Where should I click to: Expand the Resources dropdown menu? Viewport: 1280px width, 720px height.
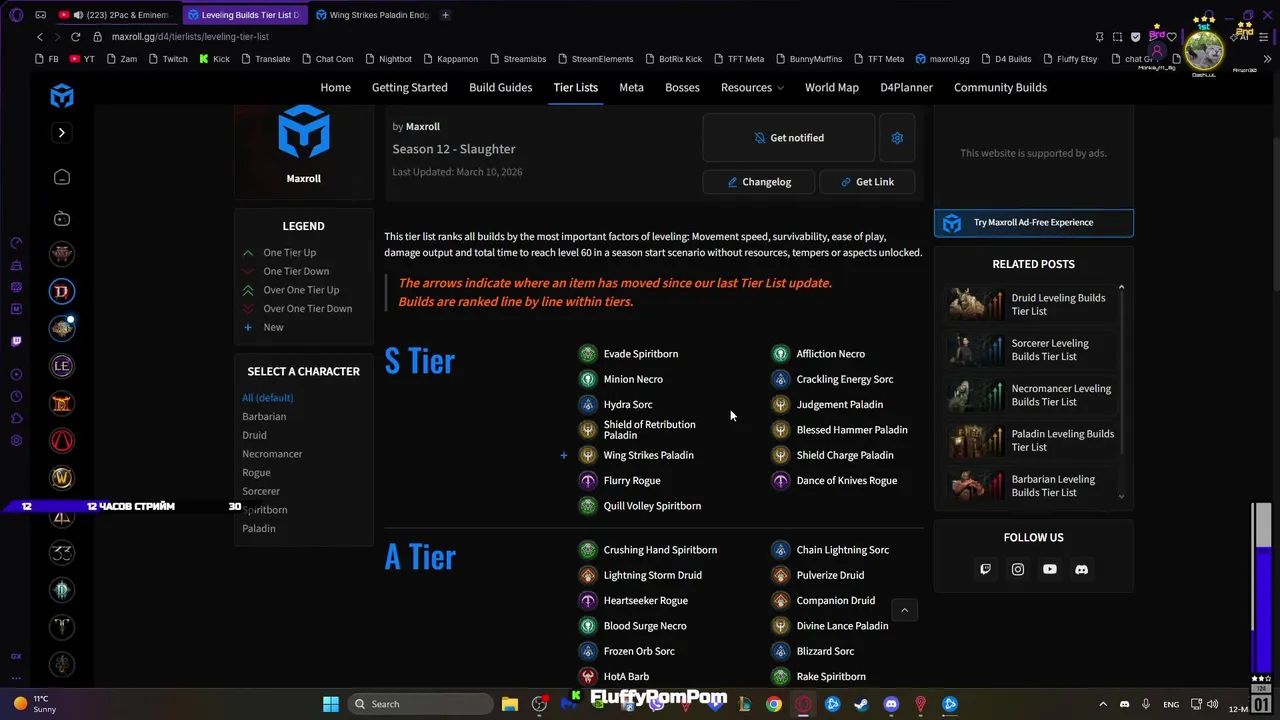coord(752,87)
